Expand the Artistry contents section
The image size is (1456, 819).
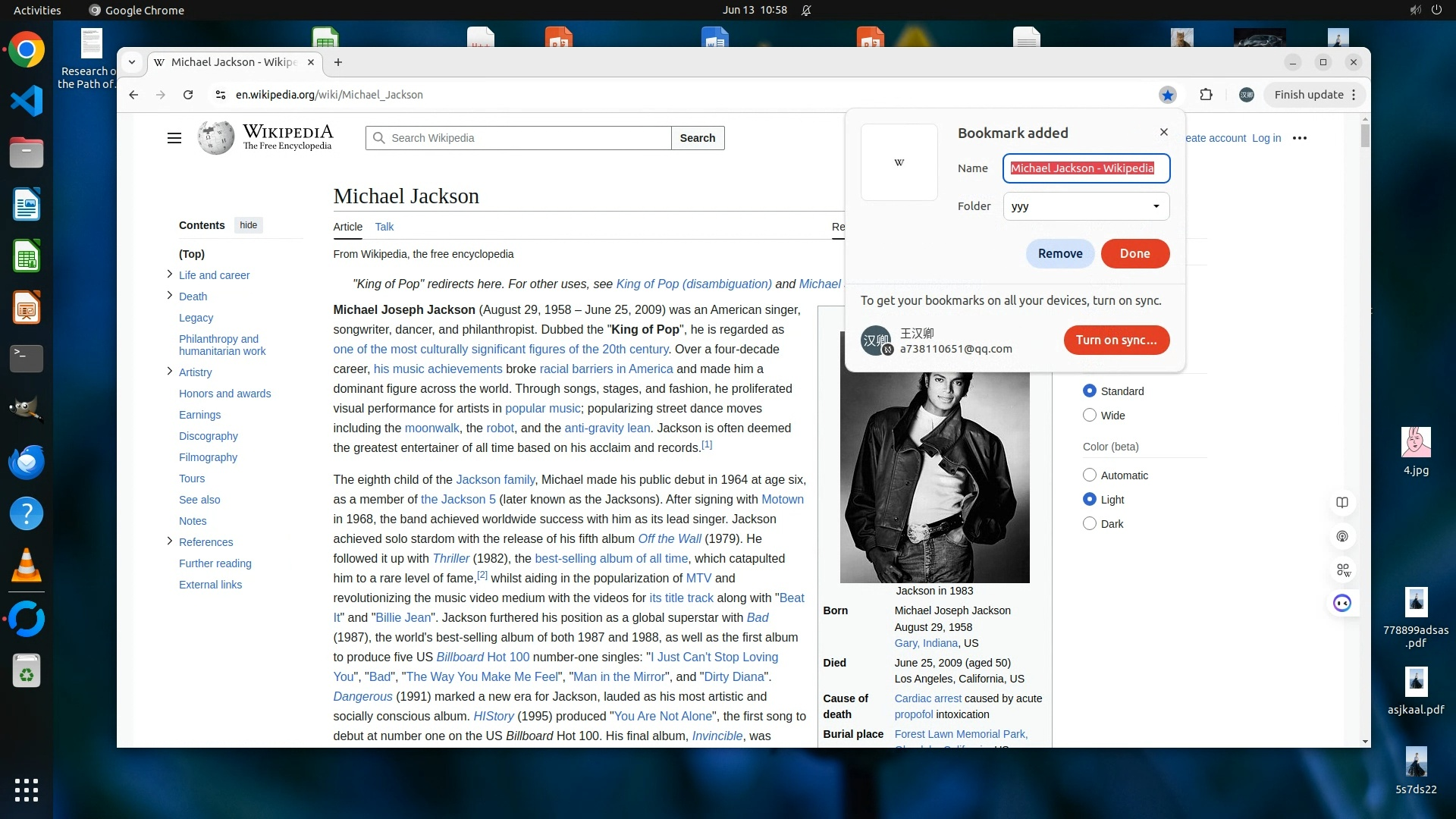169,372
